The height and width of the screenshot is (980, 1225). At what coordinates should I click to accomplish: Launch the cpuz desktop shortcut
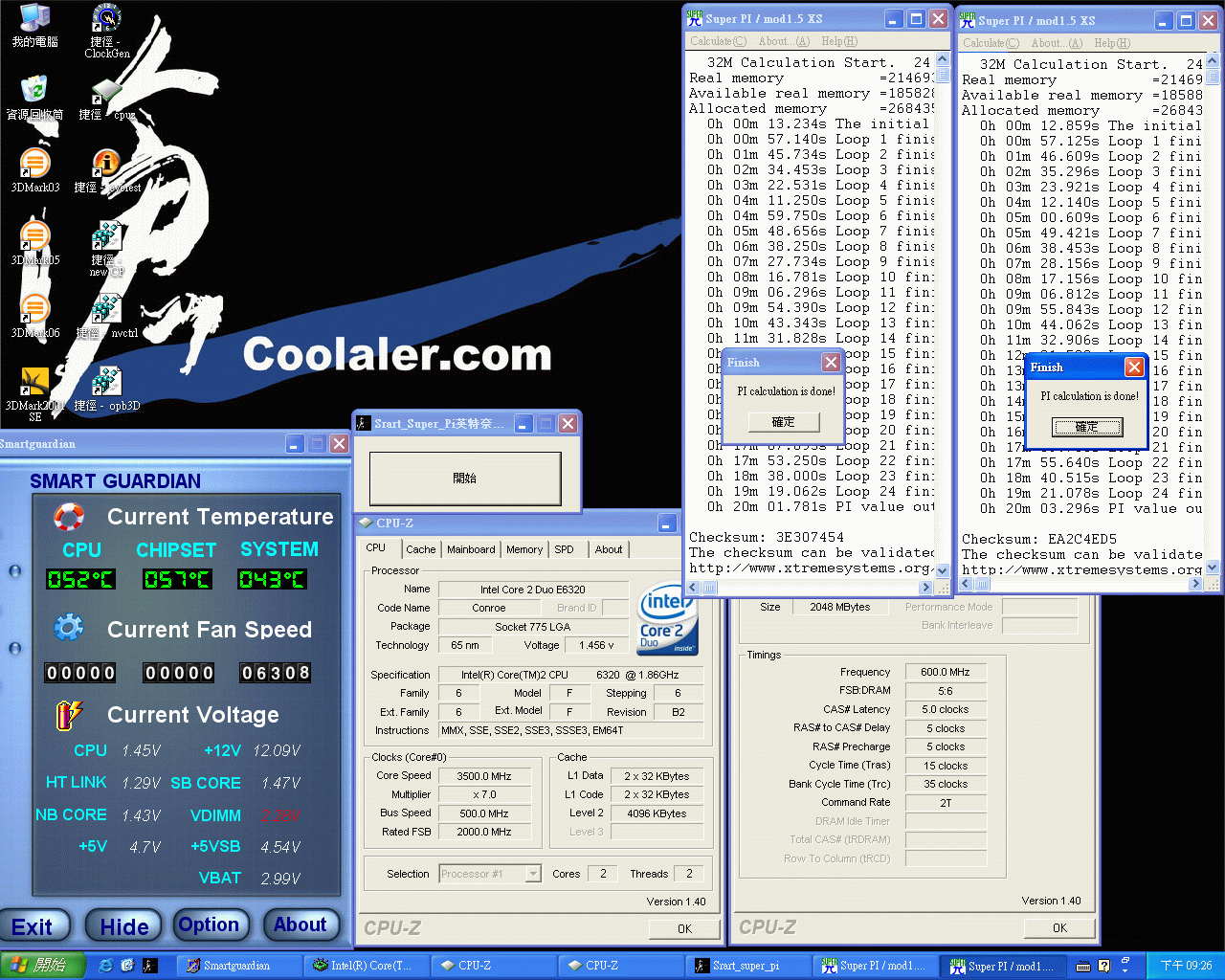106,98
